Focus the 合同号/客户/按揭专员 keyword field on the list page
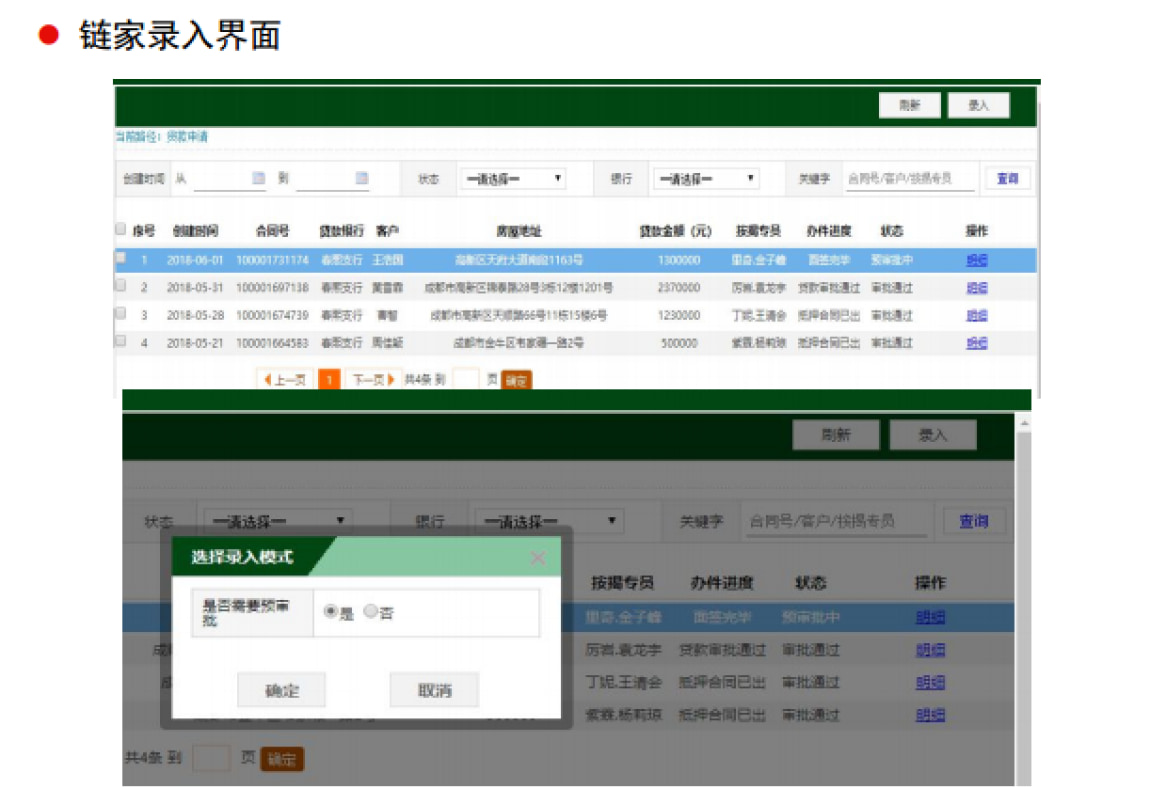Viewport: 1150px width, 805px height. pyautogui.click(x=909, y=178)
